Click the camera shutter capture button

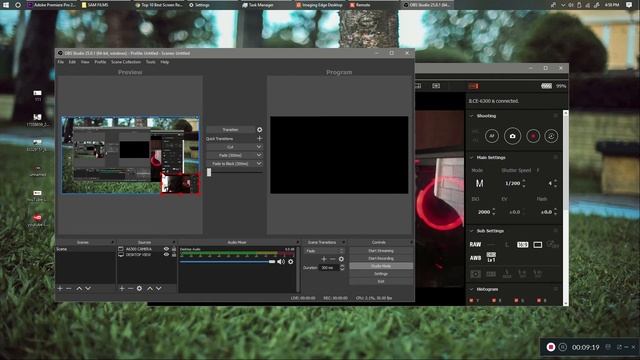[x=513, y=136]
